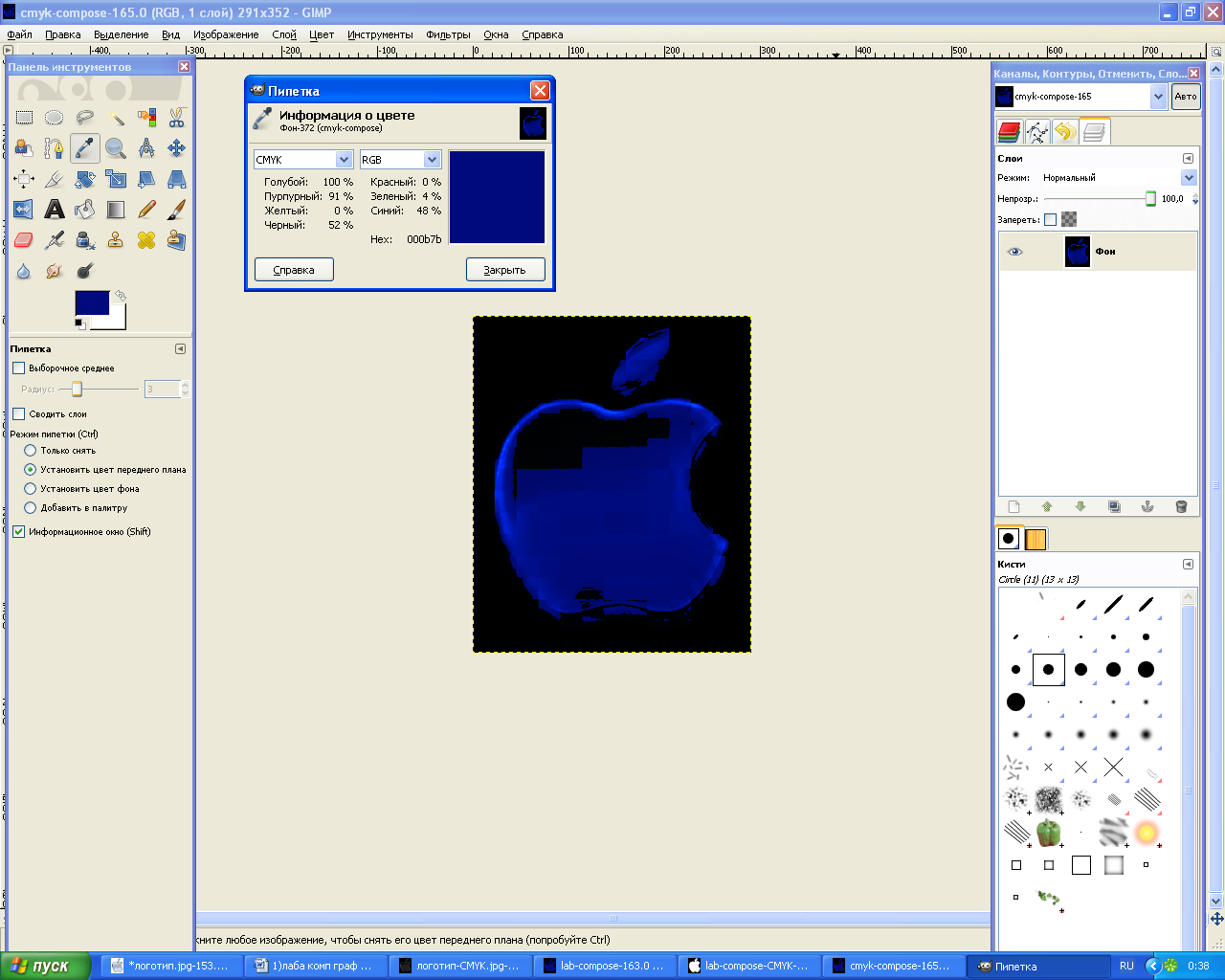This screenshot has height=980, width=1225.
Task: Select the Clone stamp tool
Action: click(116, 240)
